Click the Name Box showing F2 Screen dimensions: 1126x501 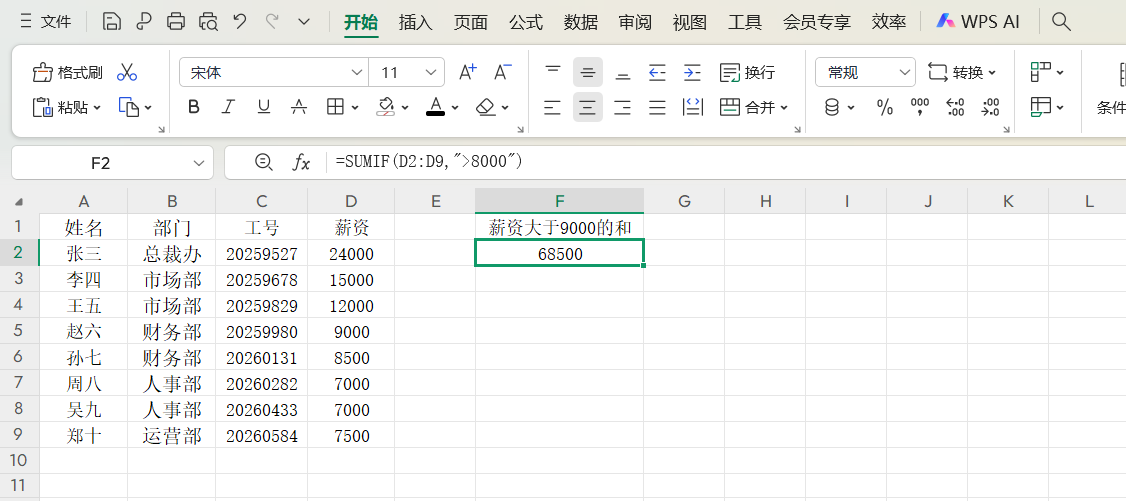(100, 163)
